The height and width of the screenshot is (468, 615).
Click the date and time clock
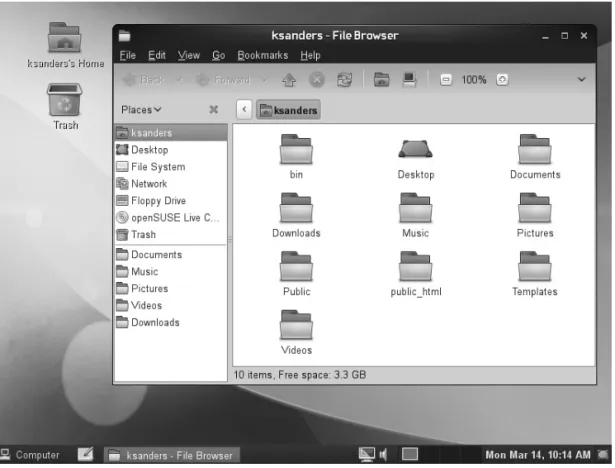(x=540, y=457)
